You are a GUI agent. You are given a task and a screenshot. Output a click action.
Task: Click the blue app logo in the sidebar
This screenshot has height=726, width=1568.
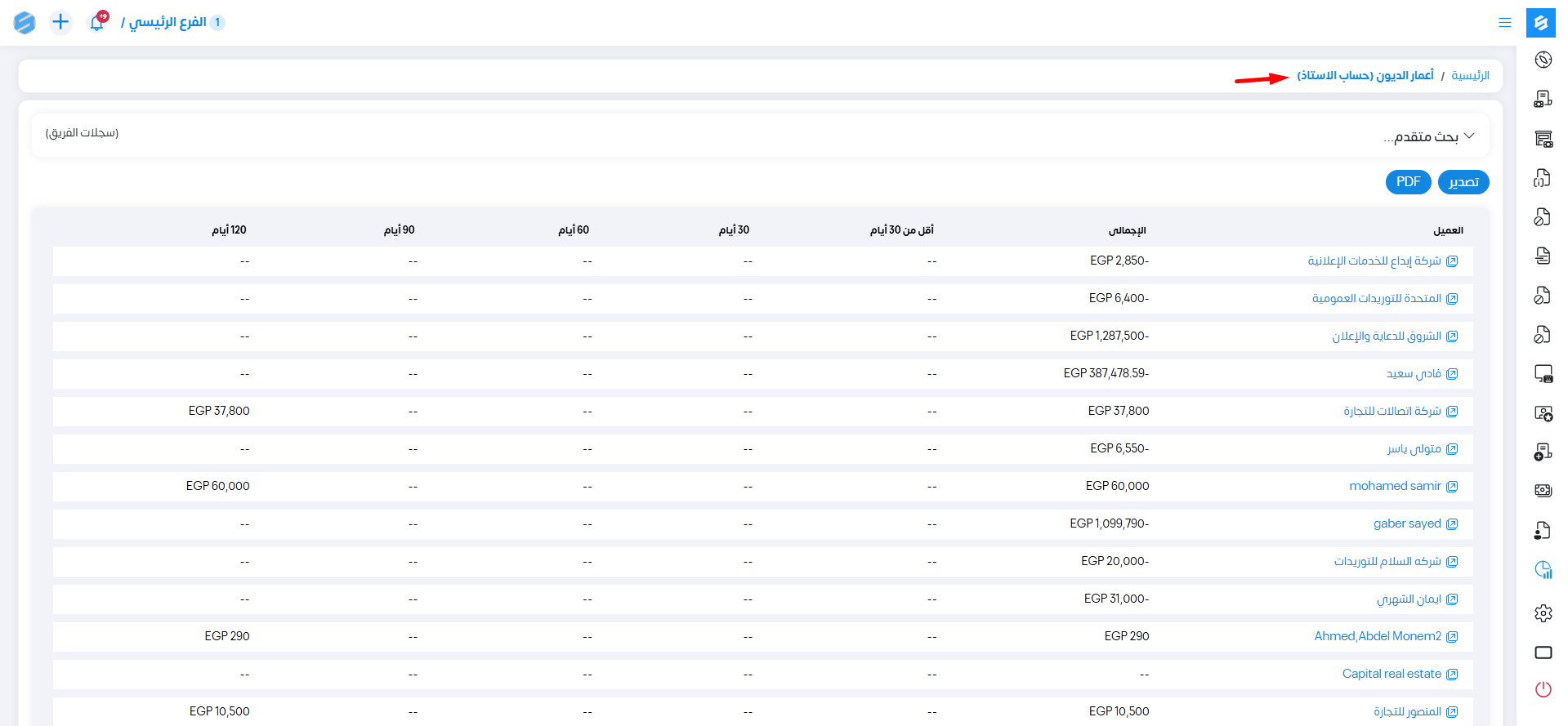[x=1541, y=23]
